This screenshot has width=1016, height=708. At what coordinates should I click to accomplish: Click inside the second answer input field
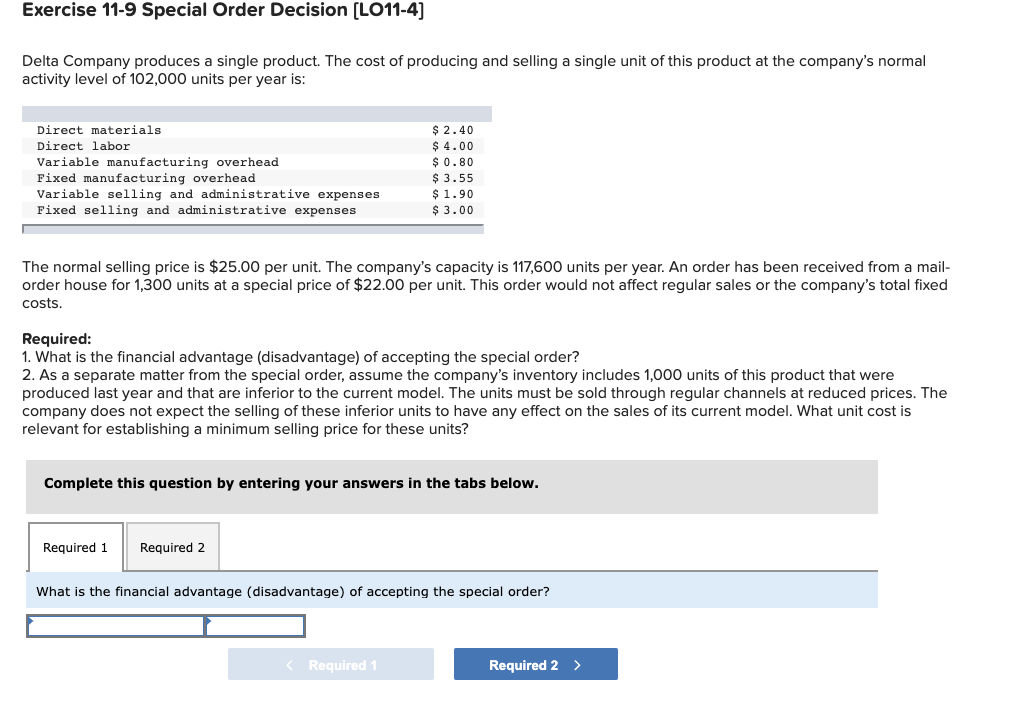[x=255, y=625]
